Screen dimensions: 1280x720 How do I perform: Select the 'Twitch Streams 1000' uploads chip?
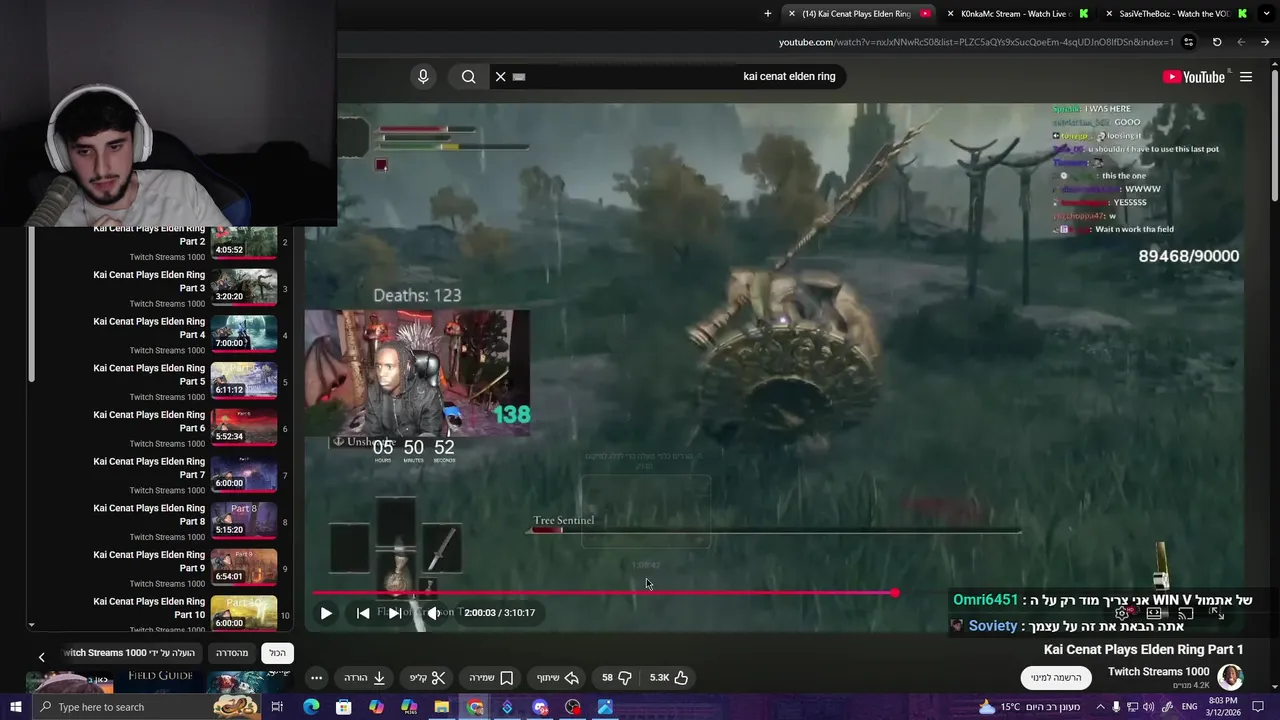pyautogui.click(x=130, y=653)
